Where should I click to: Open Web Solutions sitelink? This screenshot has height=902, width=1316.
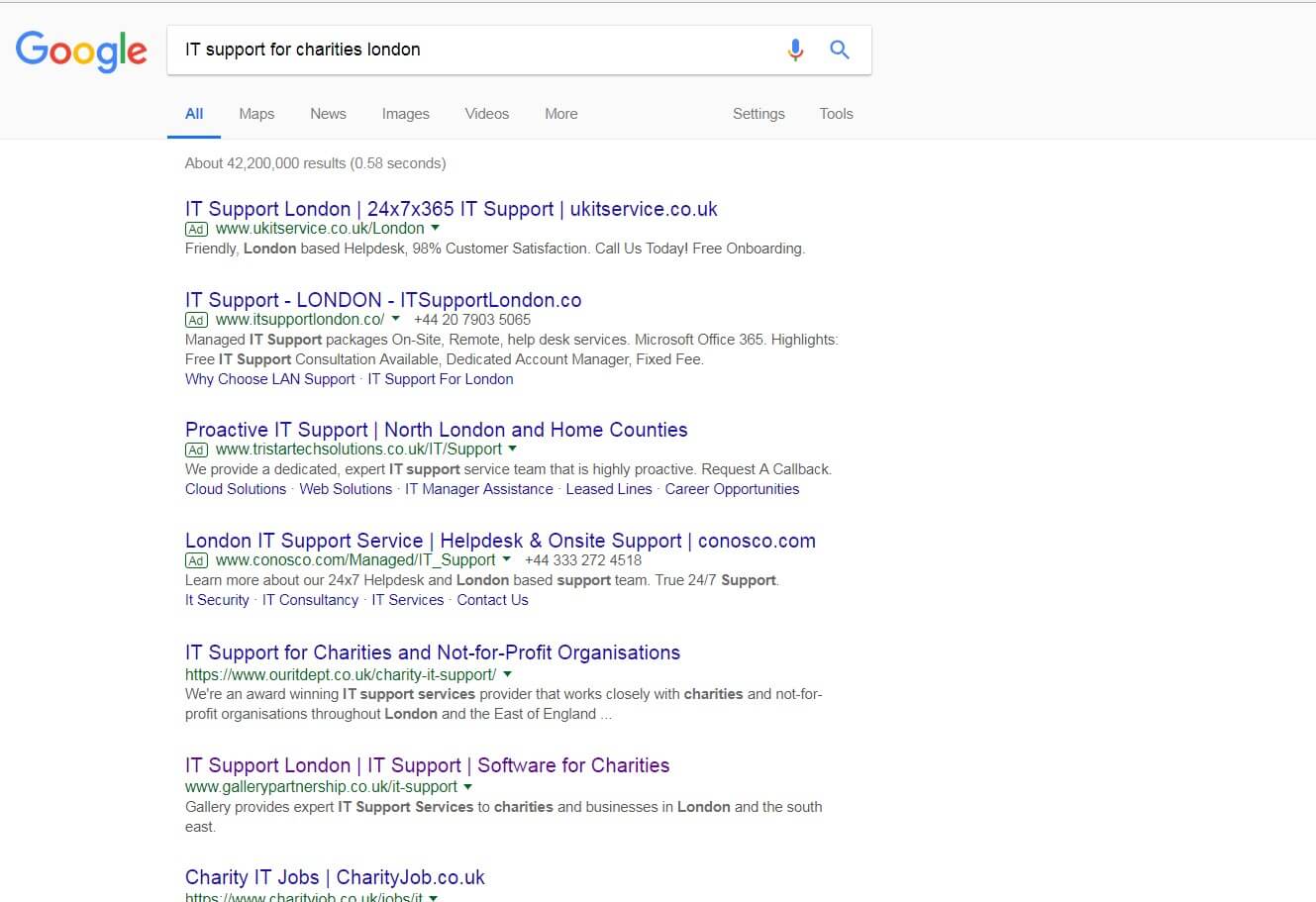346,489
